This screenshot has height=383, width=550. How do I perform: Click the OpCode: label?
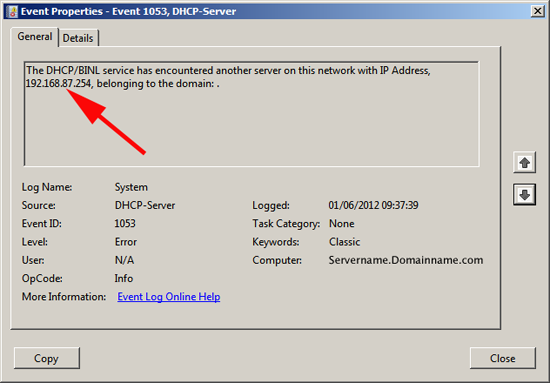coord(42,278)
